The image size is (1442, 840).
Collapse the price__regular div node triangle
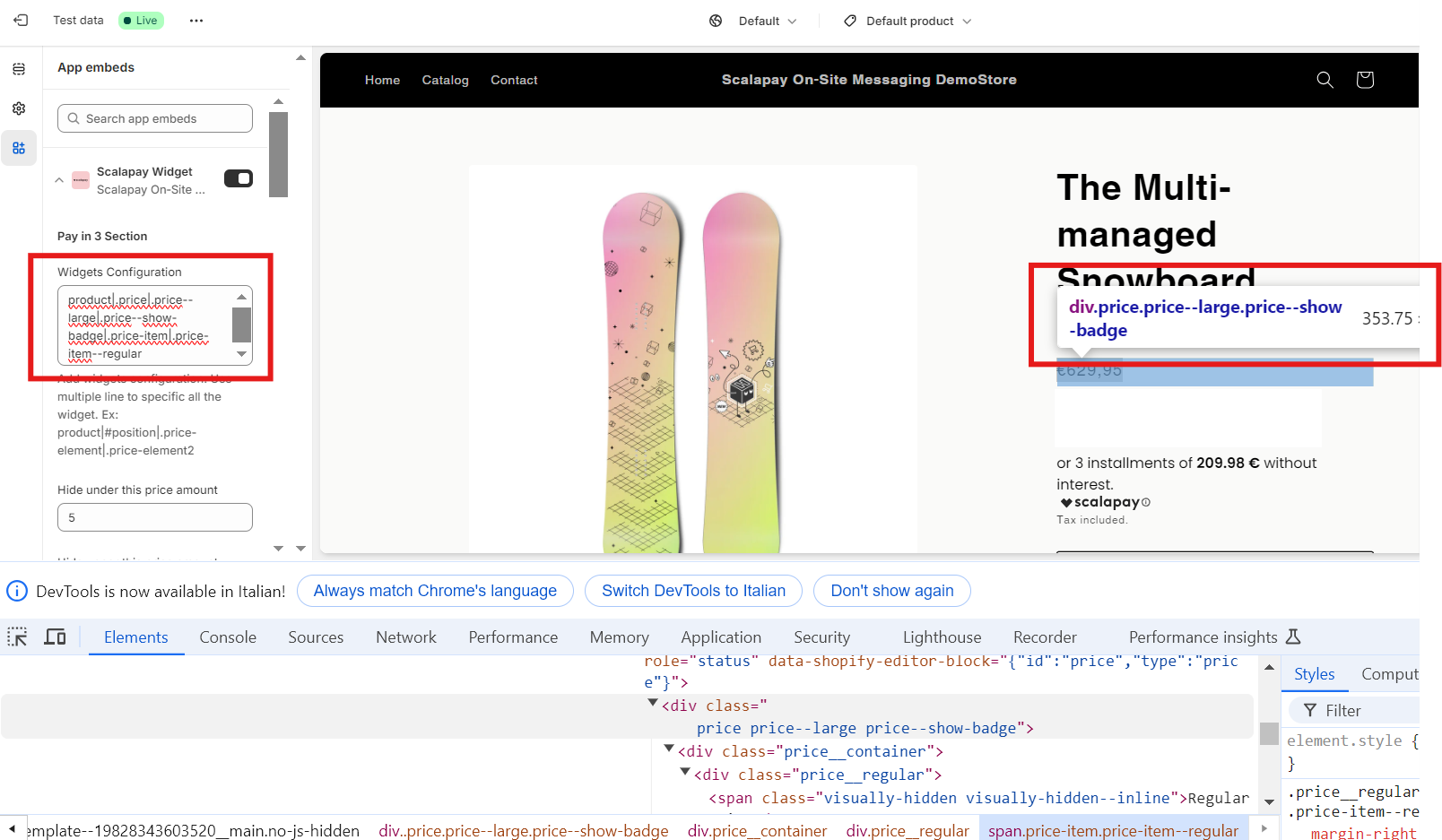coord(685,772)
